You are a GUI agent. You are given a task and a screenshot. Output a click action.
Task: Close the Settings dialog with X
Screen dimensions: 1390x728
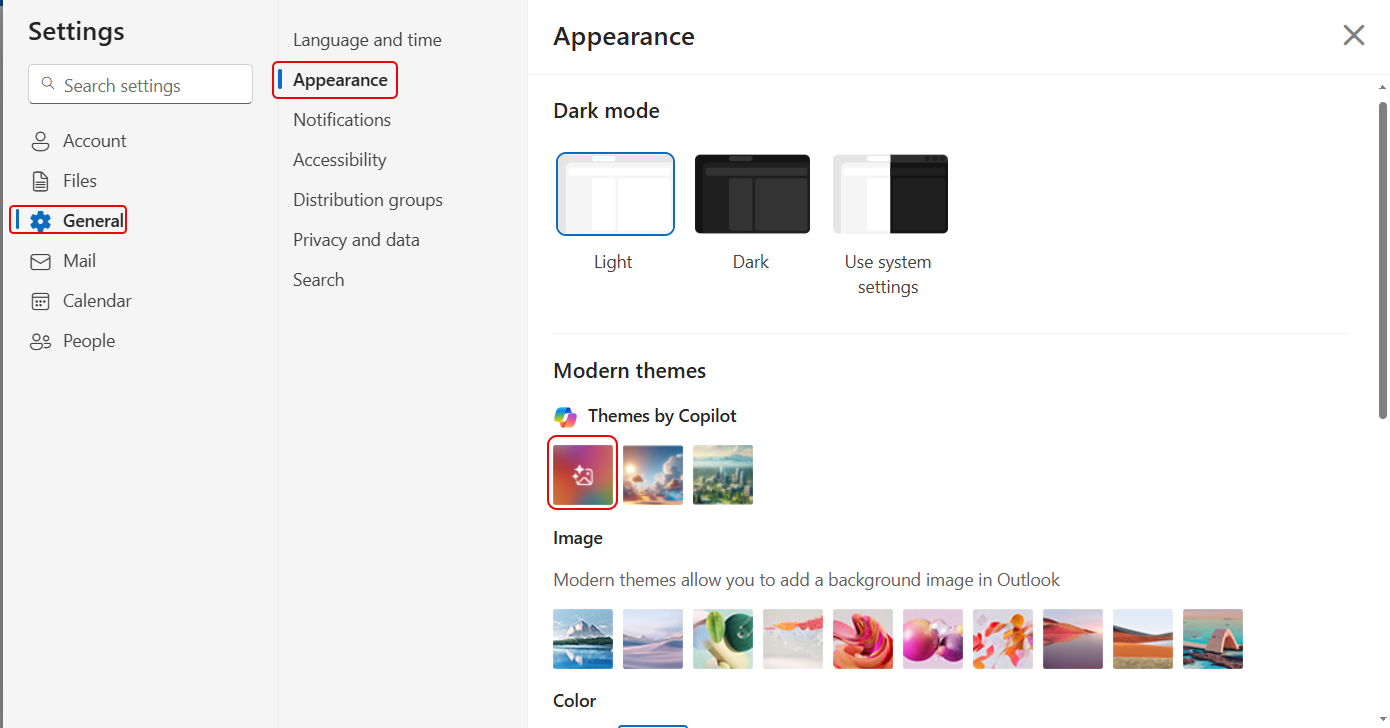point(1353,36)
